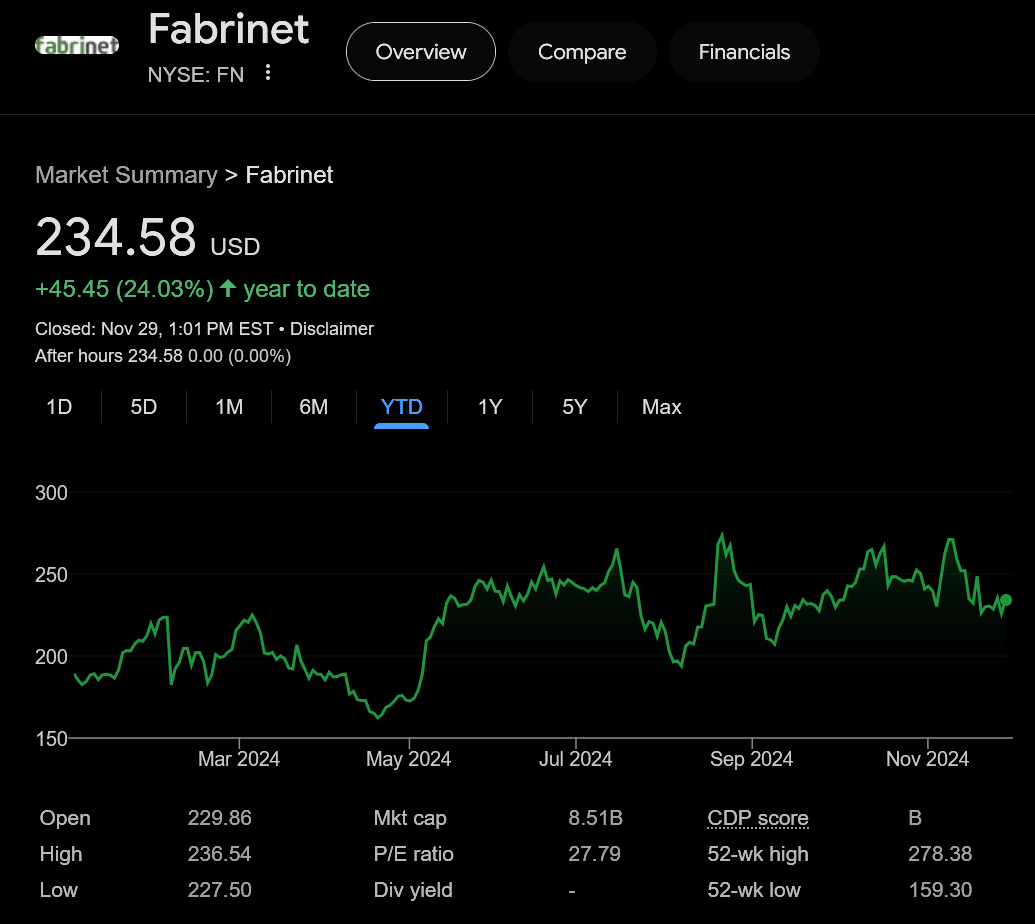Click the Jul 2024 axis label
1035x924 pixels.
coord(576,759)
